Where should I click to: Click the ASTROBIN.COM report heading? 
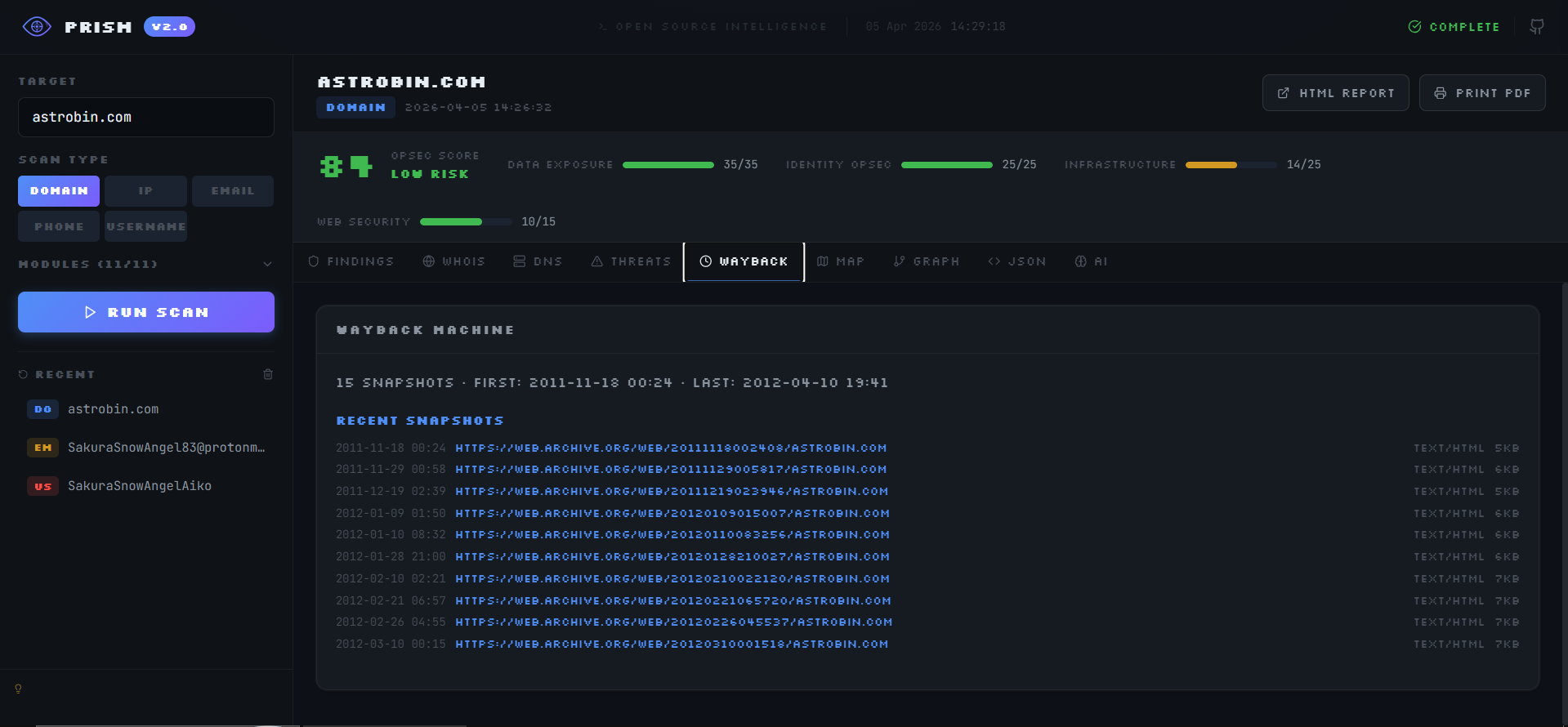pyautogui.click(x=401, y=82)
